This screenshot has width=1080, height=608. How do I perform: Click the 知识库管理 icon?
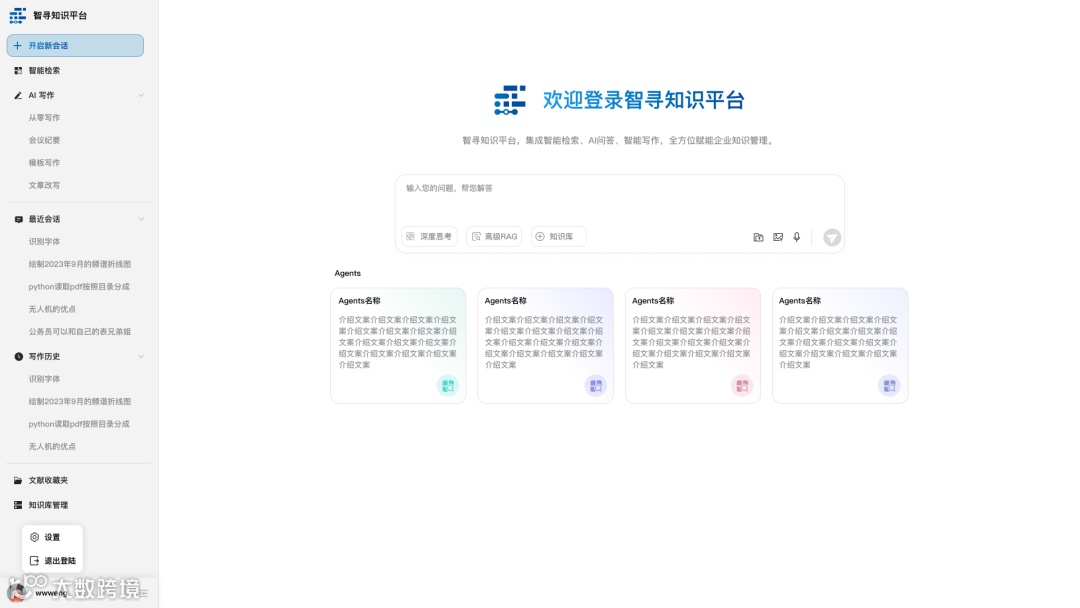(18, 505)
